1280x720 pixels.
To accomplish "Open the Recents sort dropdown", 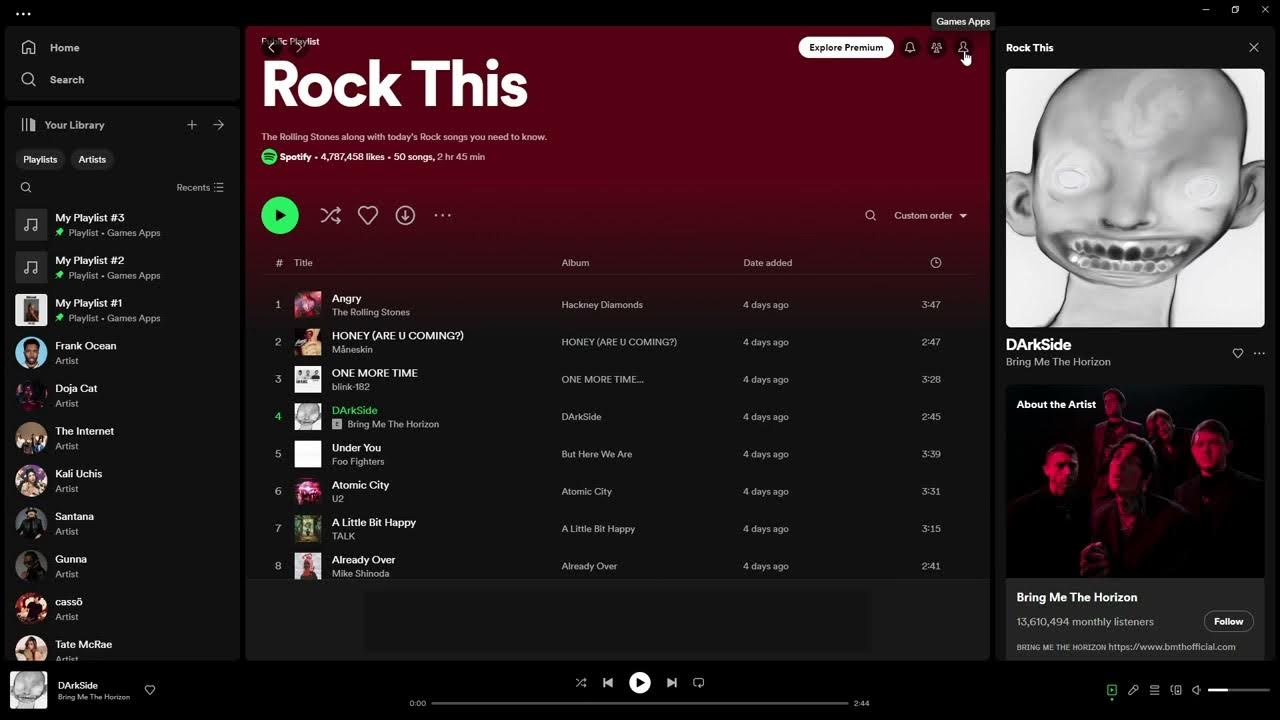I will tap(200, 187).
